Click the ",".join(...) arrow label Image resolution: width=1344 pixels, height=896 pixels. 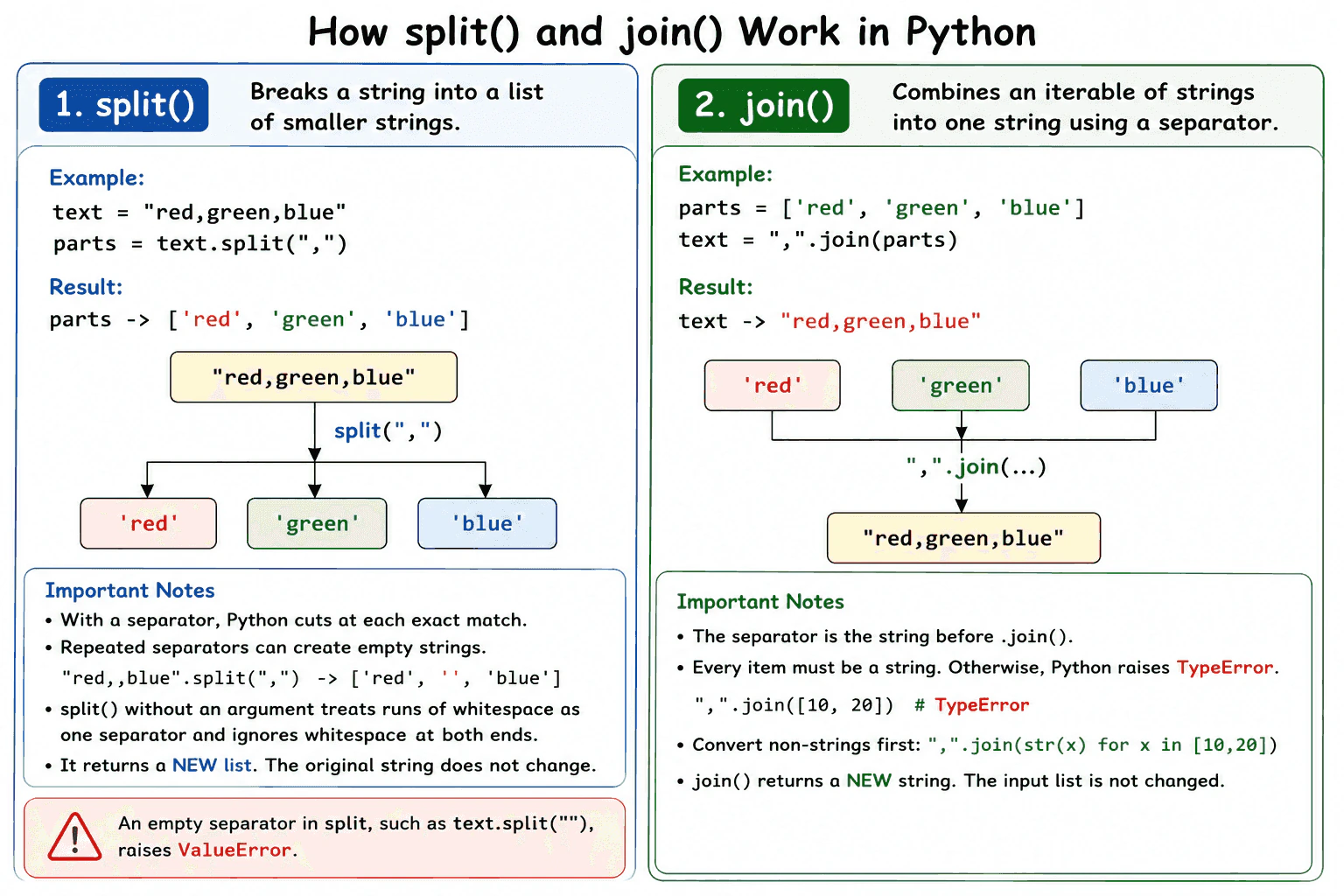[976, 466]
